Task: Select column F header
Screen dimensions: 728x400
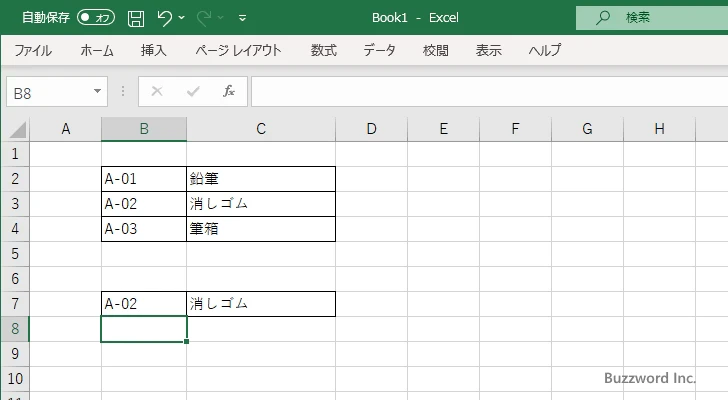Action: pyautogui.click(x=515, y=129)
